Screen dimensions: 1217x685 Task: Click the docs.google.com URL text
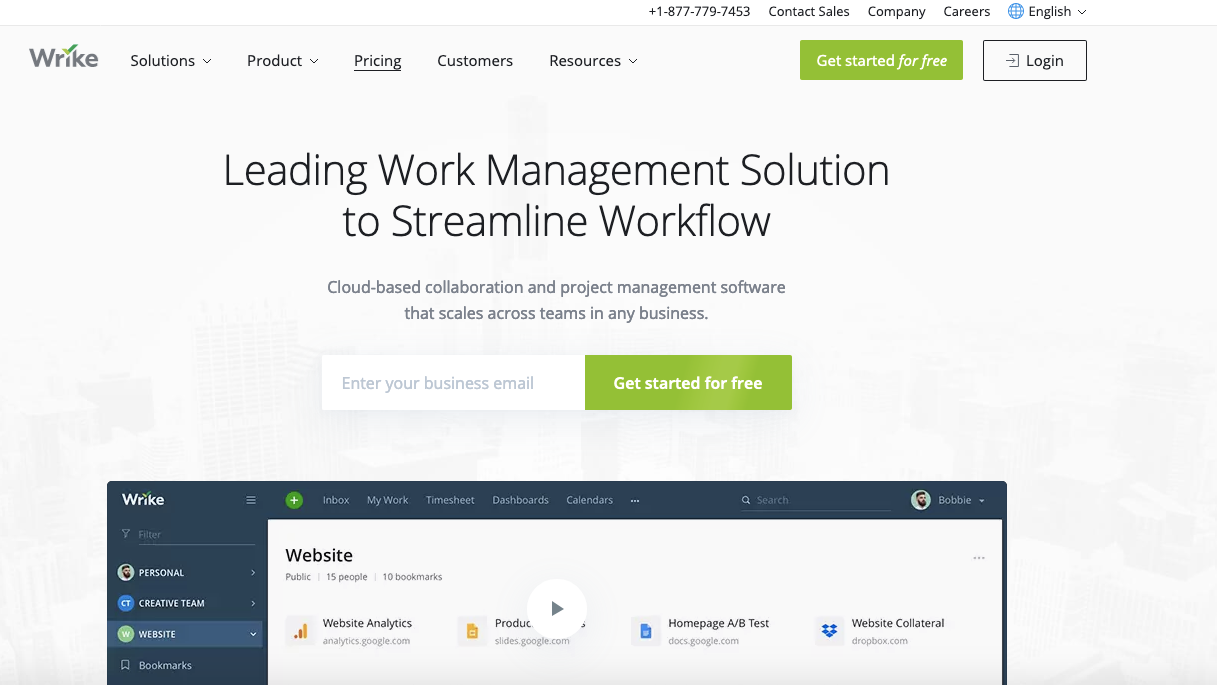704,641
